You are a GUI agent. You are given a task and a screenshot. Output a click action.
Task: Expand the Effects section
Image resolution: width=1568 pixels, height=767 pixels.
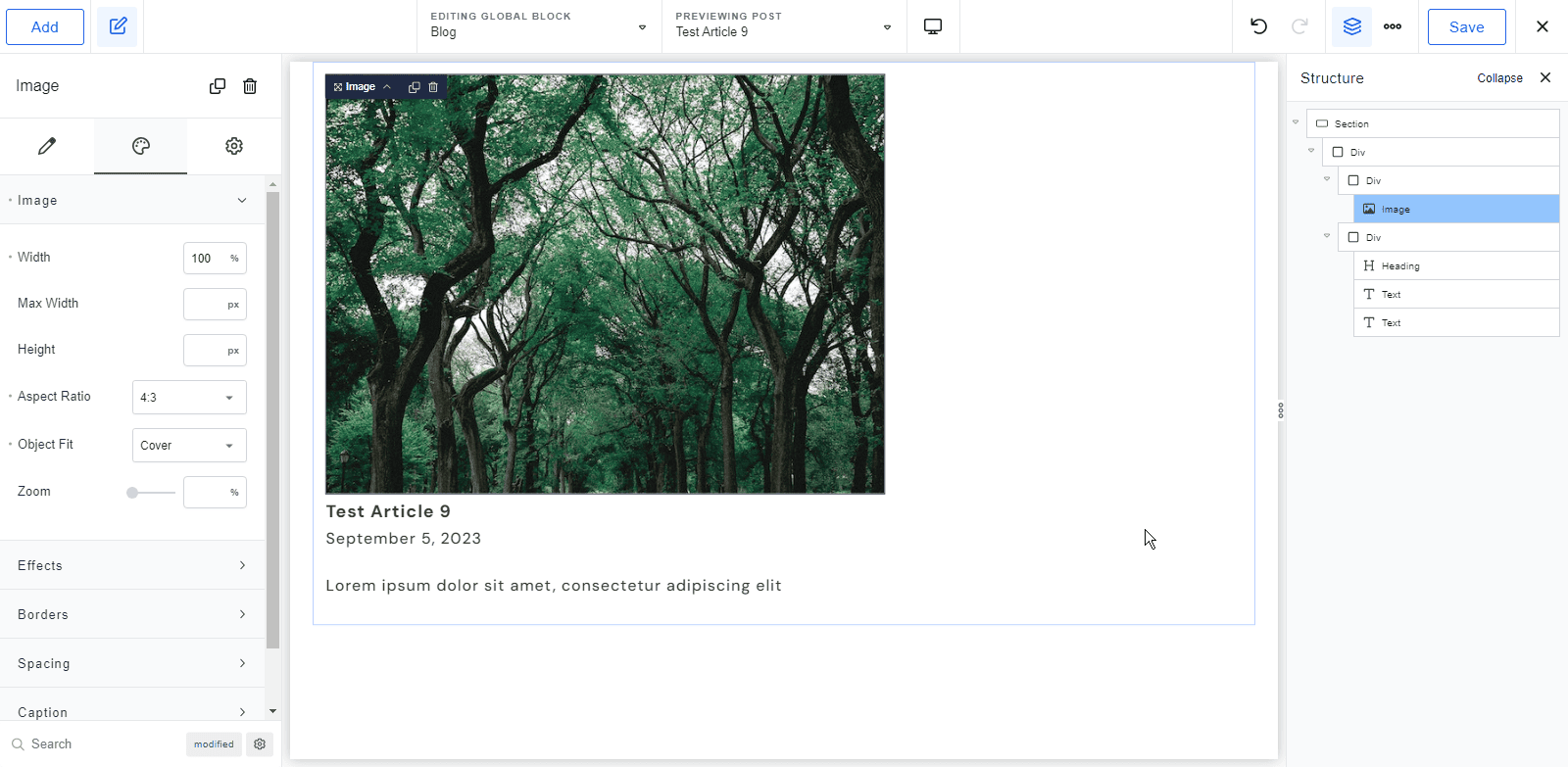(x=132, y=565)
